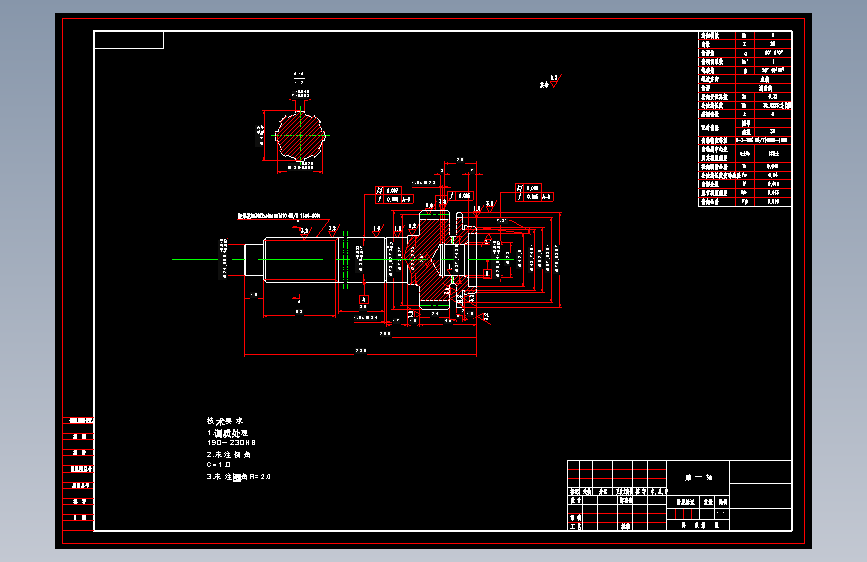Click the datum A box below the shaft
Image resolution: width=867 pixels, height=562 pixels.
click(x=363, y=299)
